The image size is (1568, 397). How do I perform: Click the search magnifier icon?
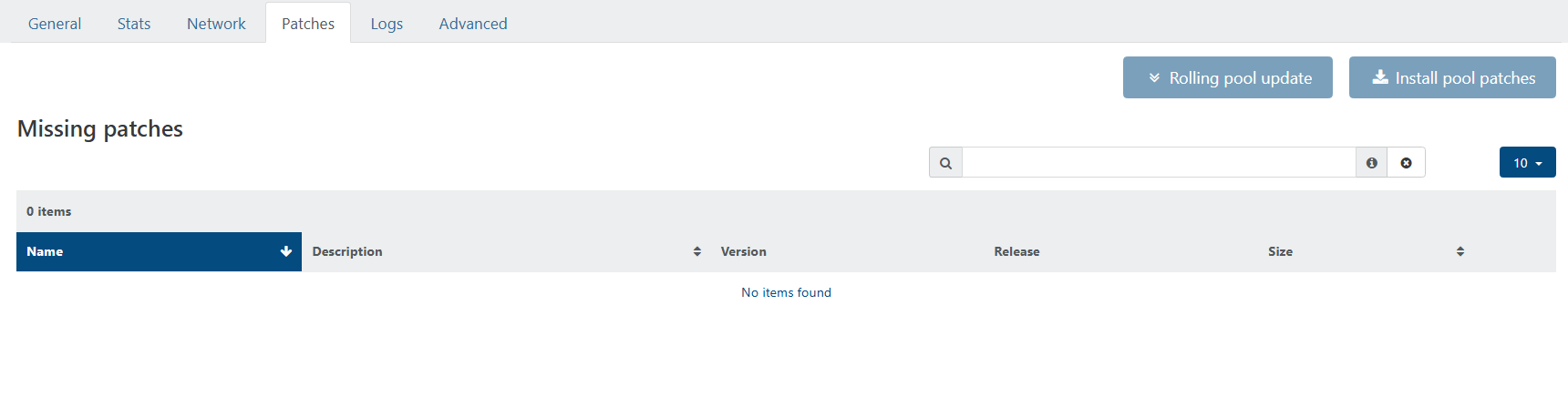[x=945, y=163]
